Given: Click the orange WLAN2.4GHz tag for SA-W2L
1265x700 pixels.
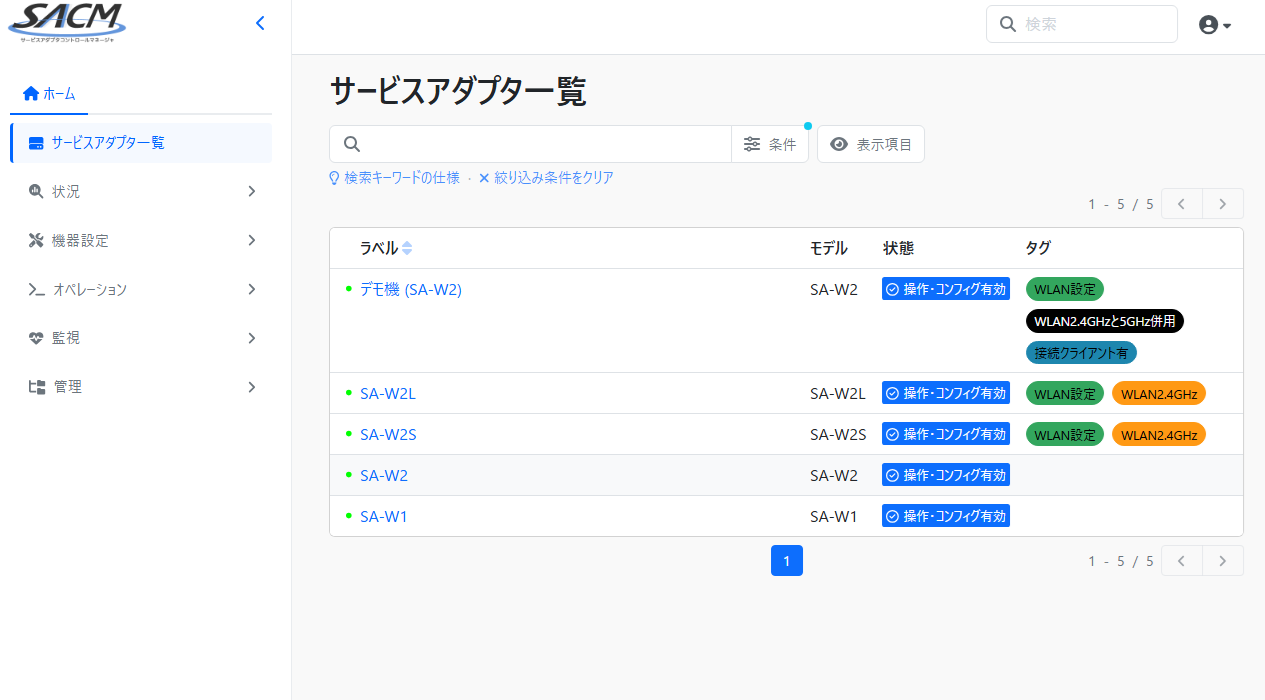Looking at the screenshot, I should click(x=1159, y=394).
